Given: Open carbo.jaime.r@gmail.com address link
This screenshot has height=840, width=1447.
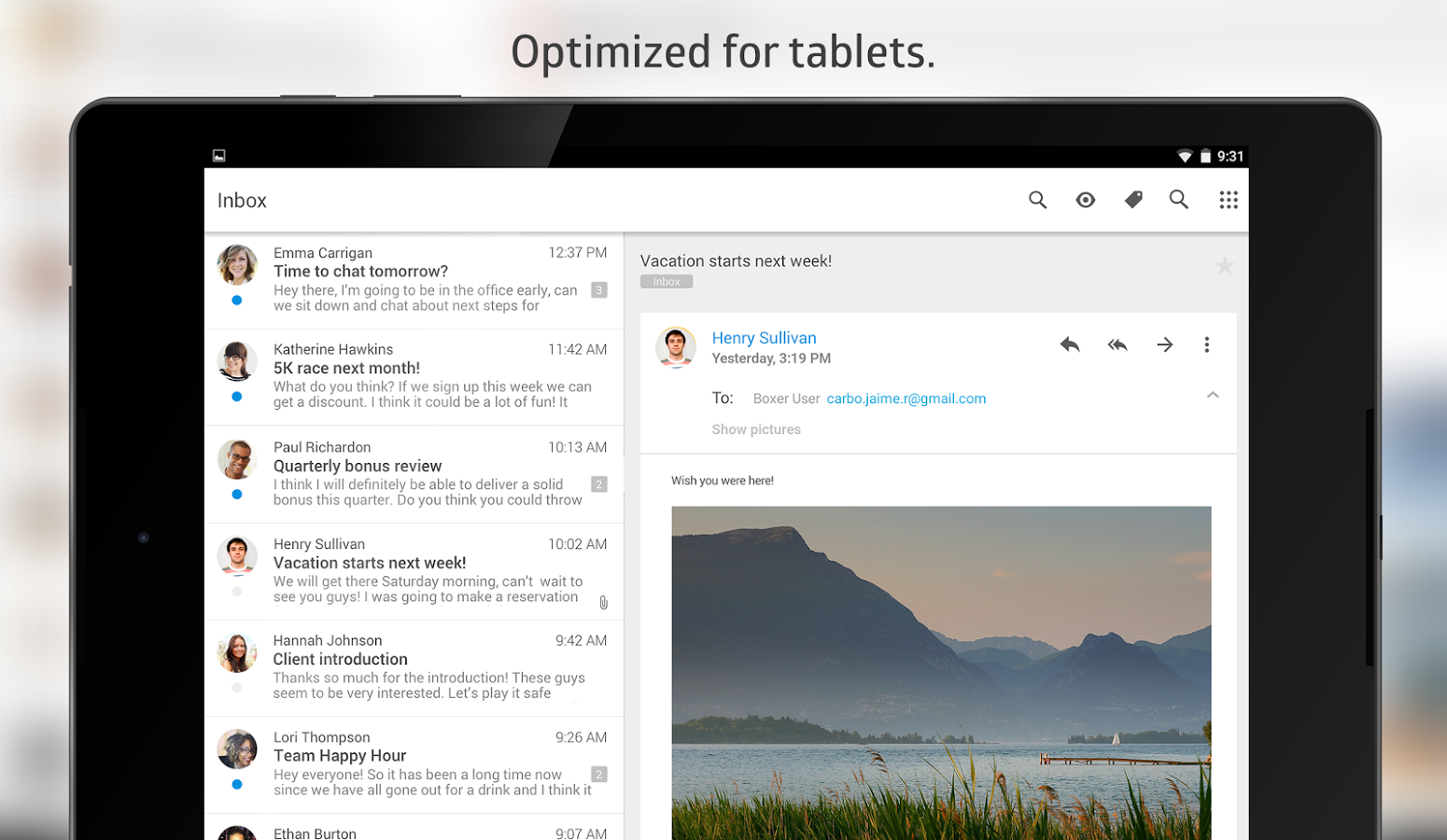Looking at the screenshot, I should tap(906, 399).
